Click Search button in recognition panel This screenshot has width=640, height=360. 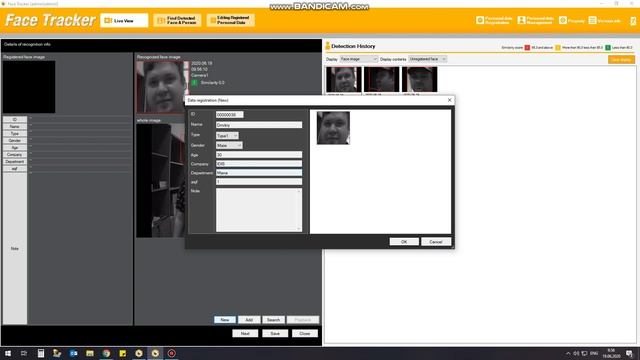point(273,320)
